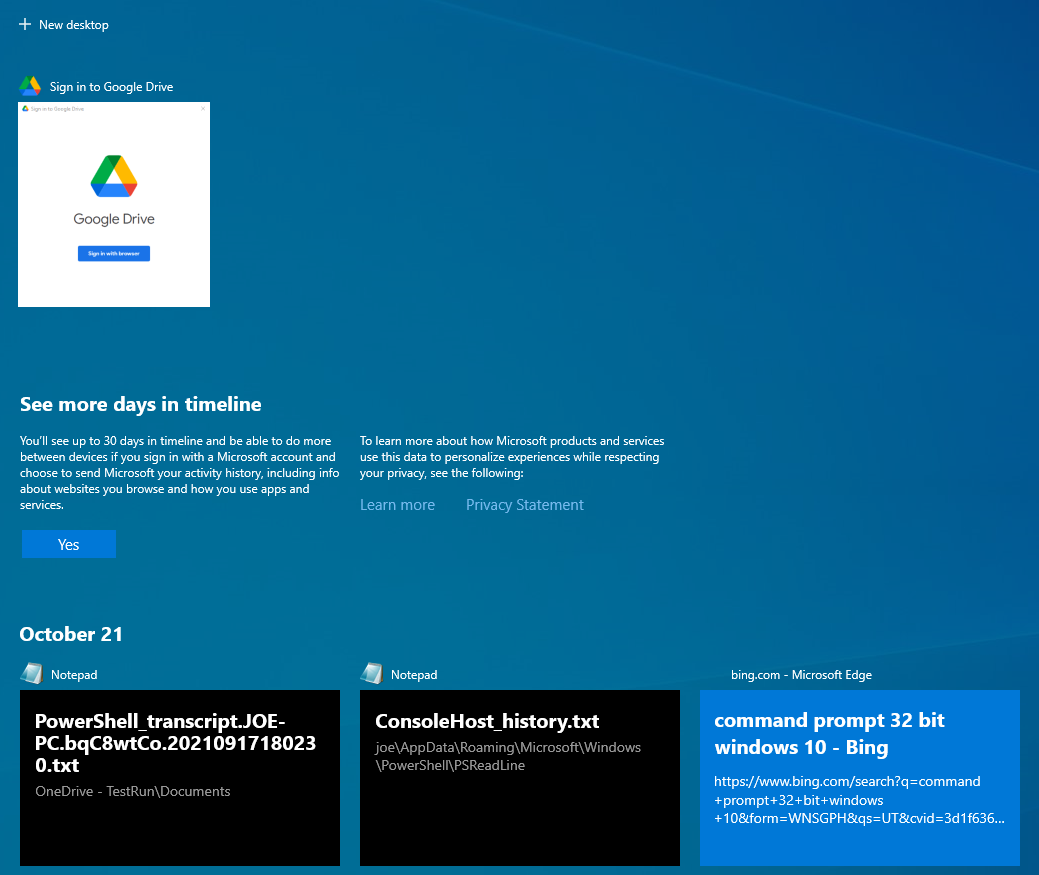
Task: Click the Google Drive icon beside window title
Action: [x=30, y=86]
